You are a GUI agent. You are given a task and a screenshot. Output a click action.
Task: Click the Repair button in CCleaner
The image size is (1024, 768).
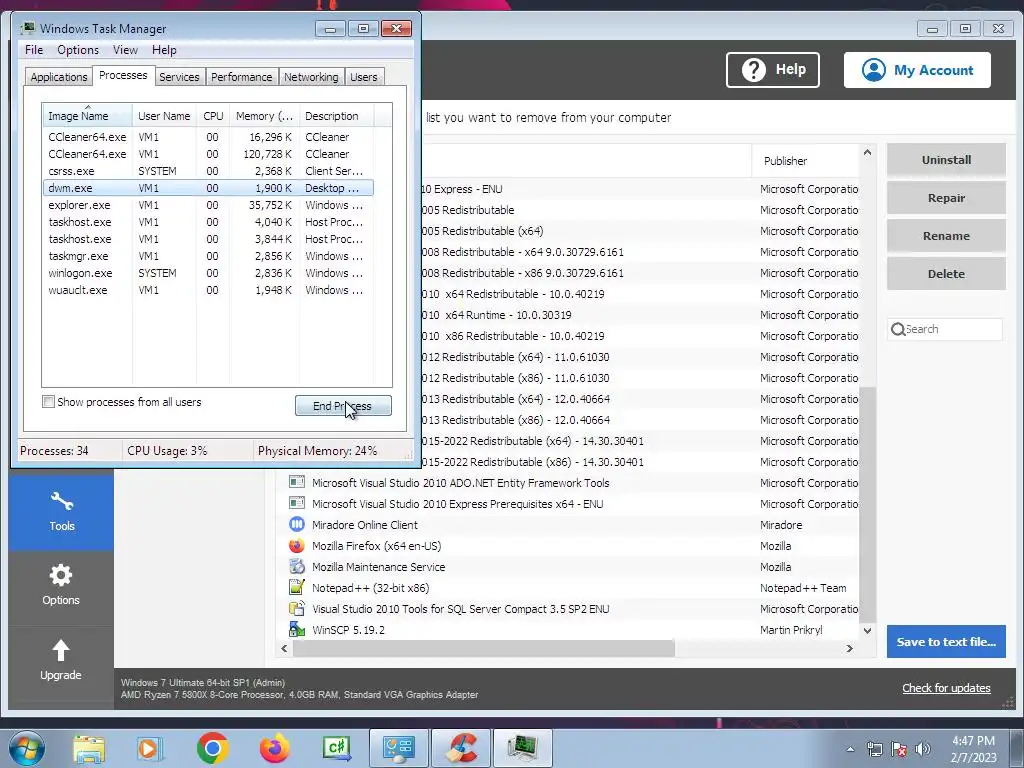[946, 198]
